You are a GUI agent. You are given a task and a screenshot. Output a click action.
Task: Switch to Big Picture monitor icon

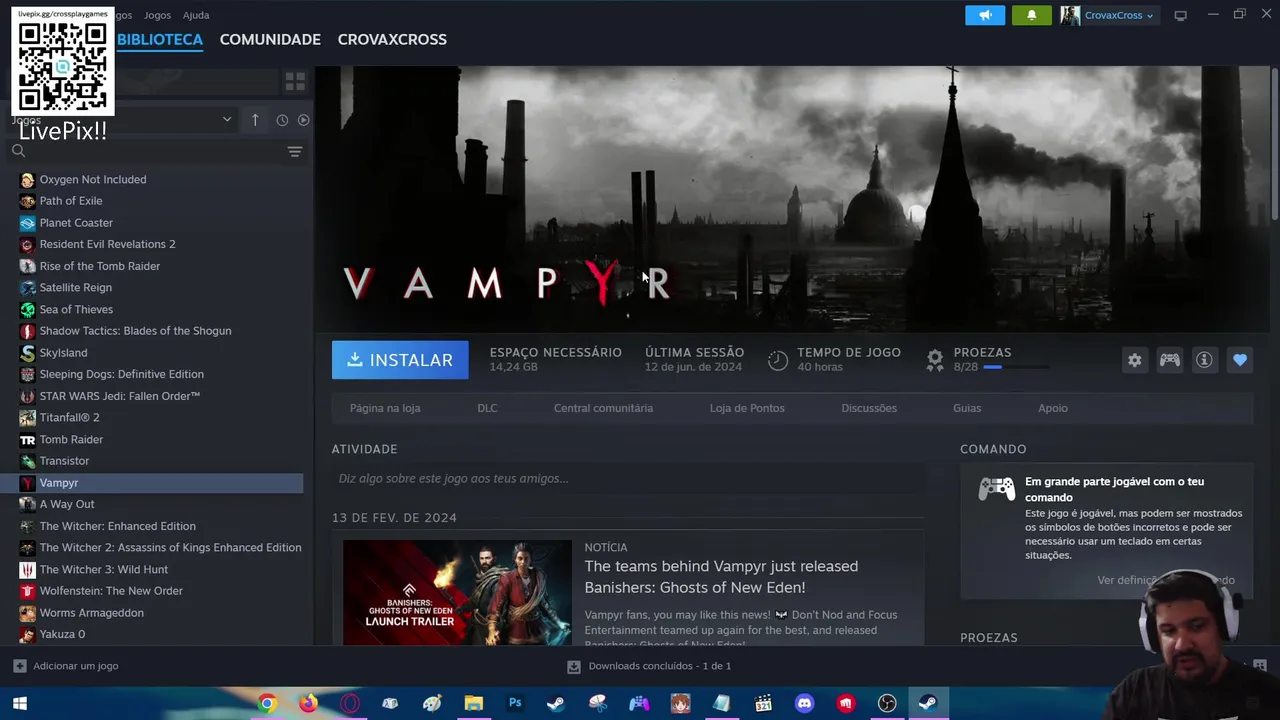click(1180, 15)
